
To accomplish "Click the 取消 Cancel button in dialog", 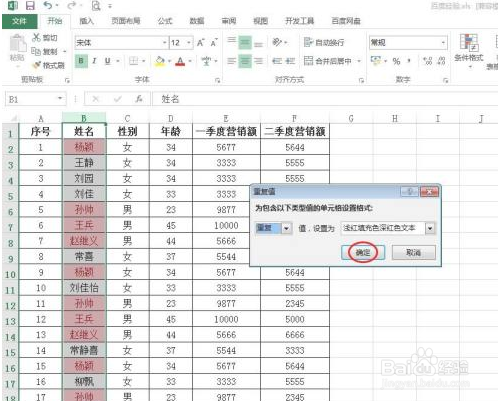I will (413, 252).
